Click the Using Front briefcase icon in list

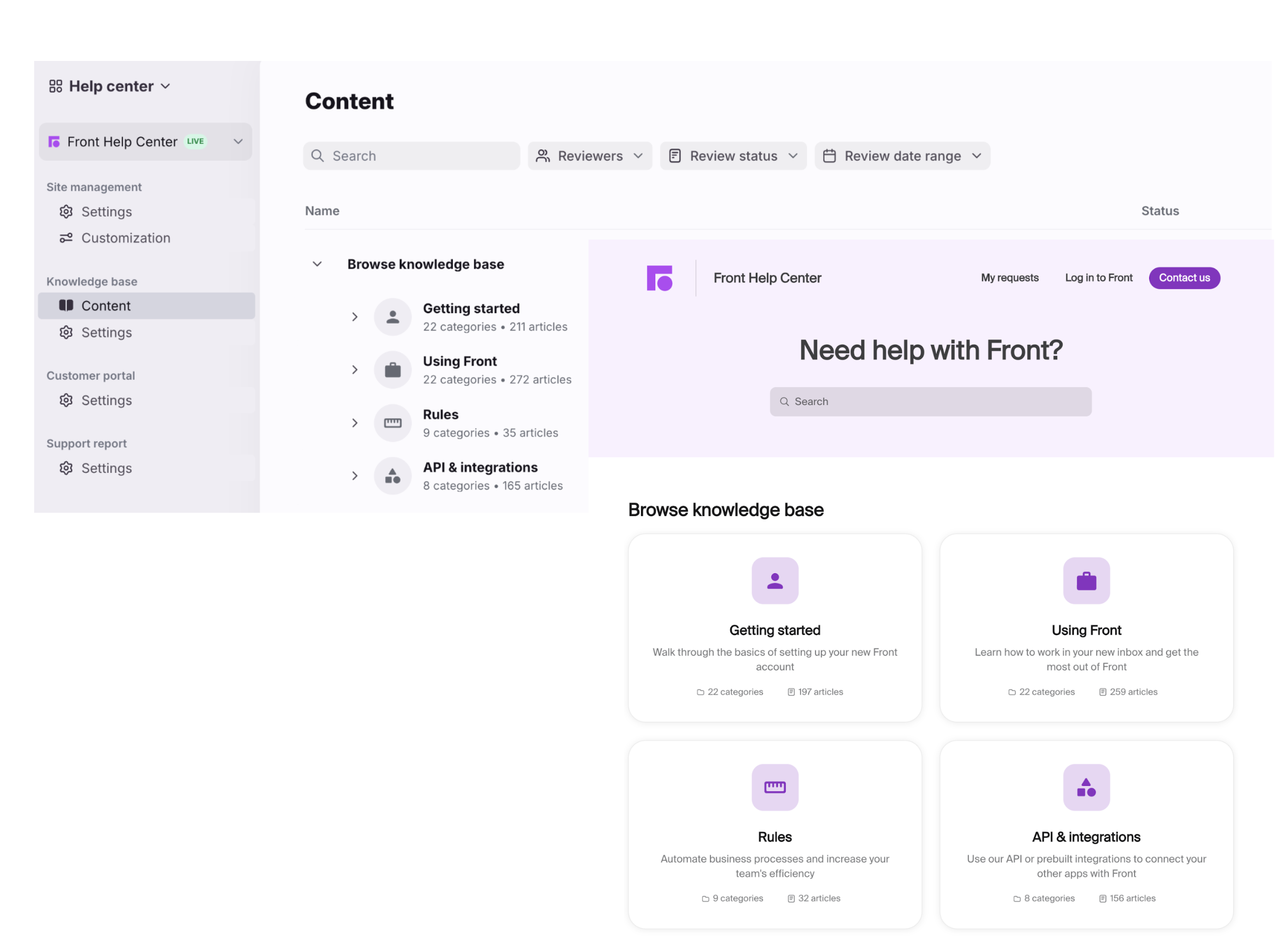[393, 370]
